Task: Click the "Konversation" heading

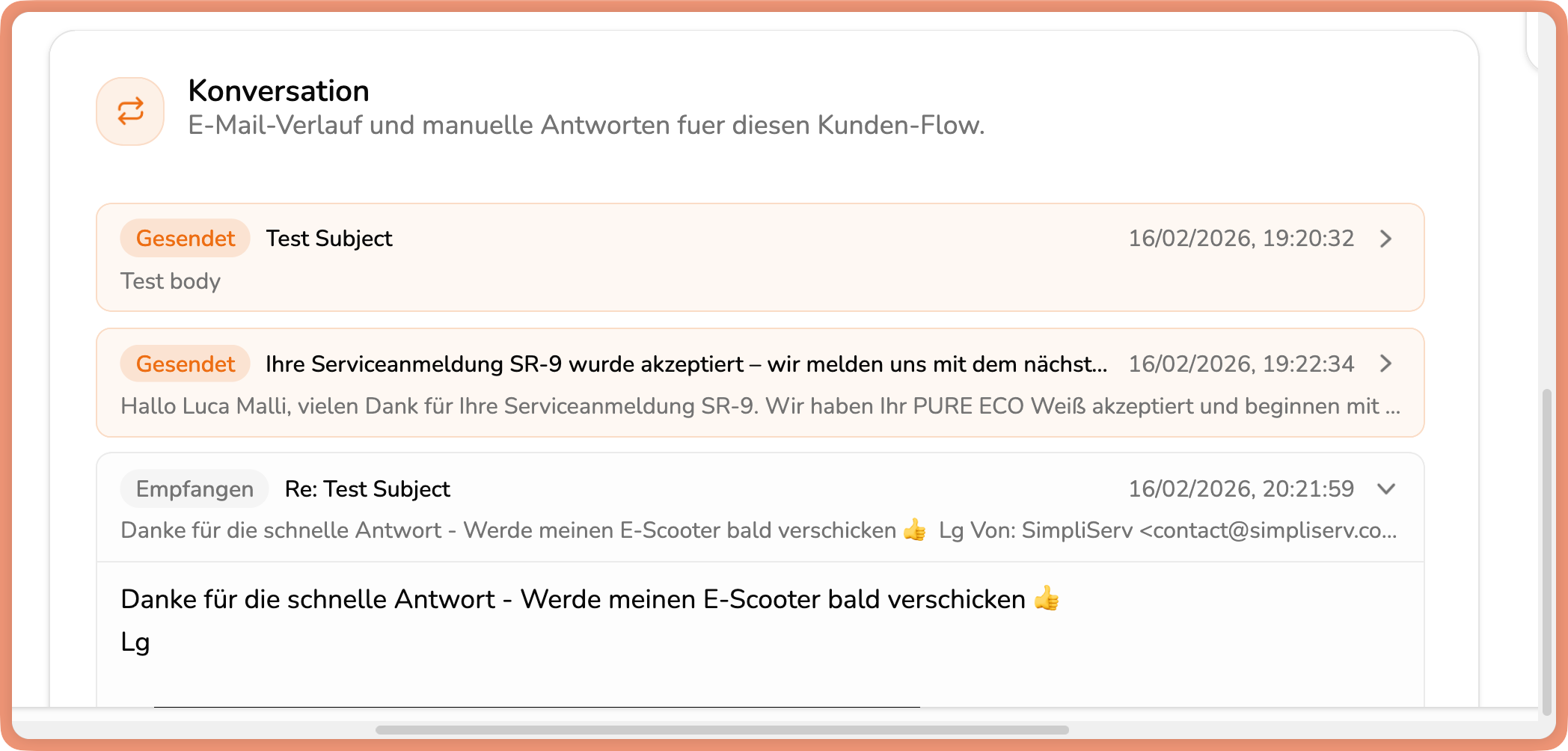Action: (x=278, y=91)
